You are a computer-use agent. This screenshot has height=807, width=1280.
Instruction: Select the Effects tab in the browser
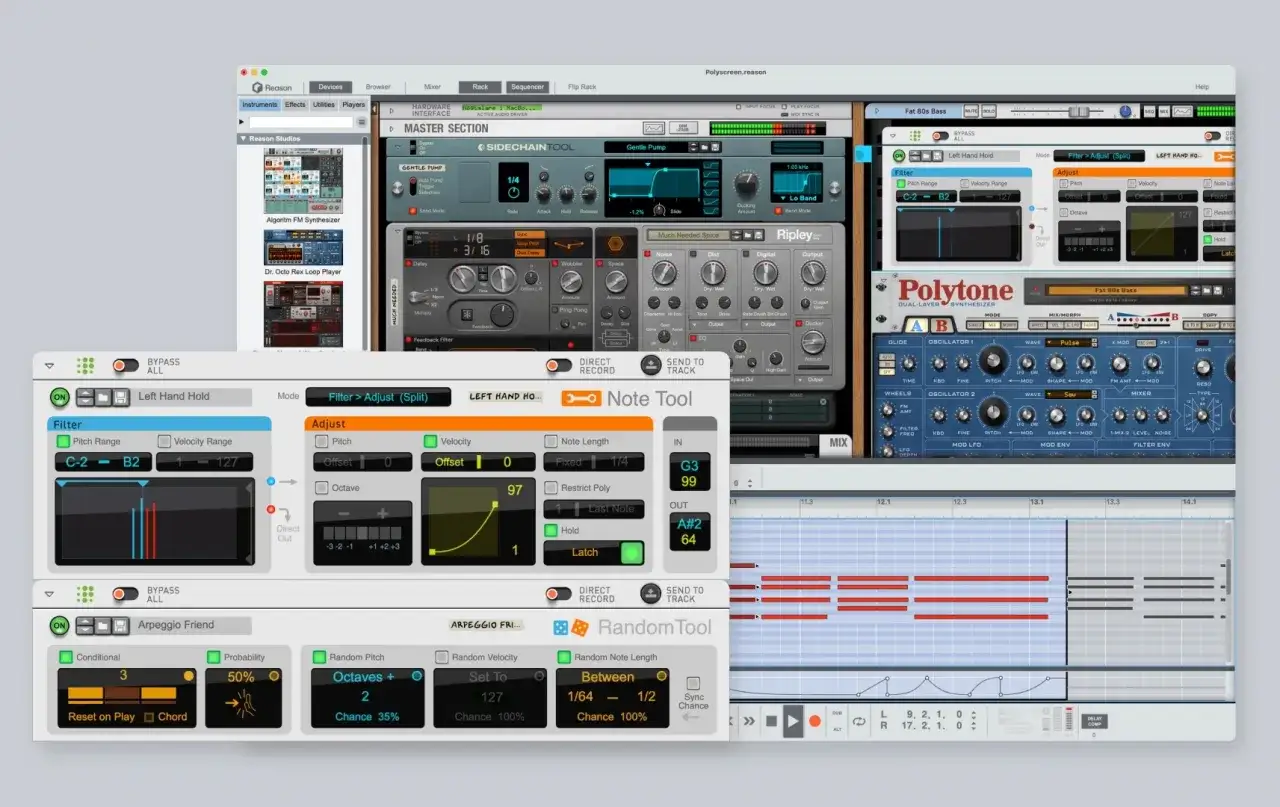(295, 104)
